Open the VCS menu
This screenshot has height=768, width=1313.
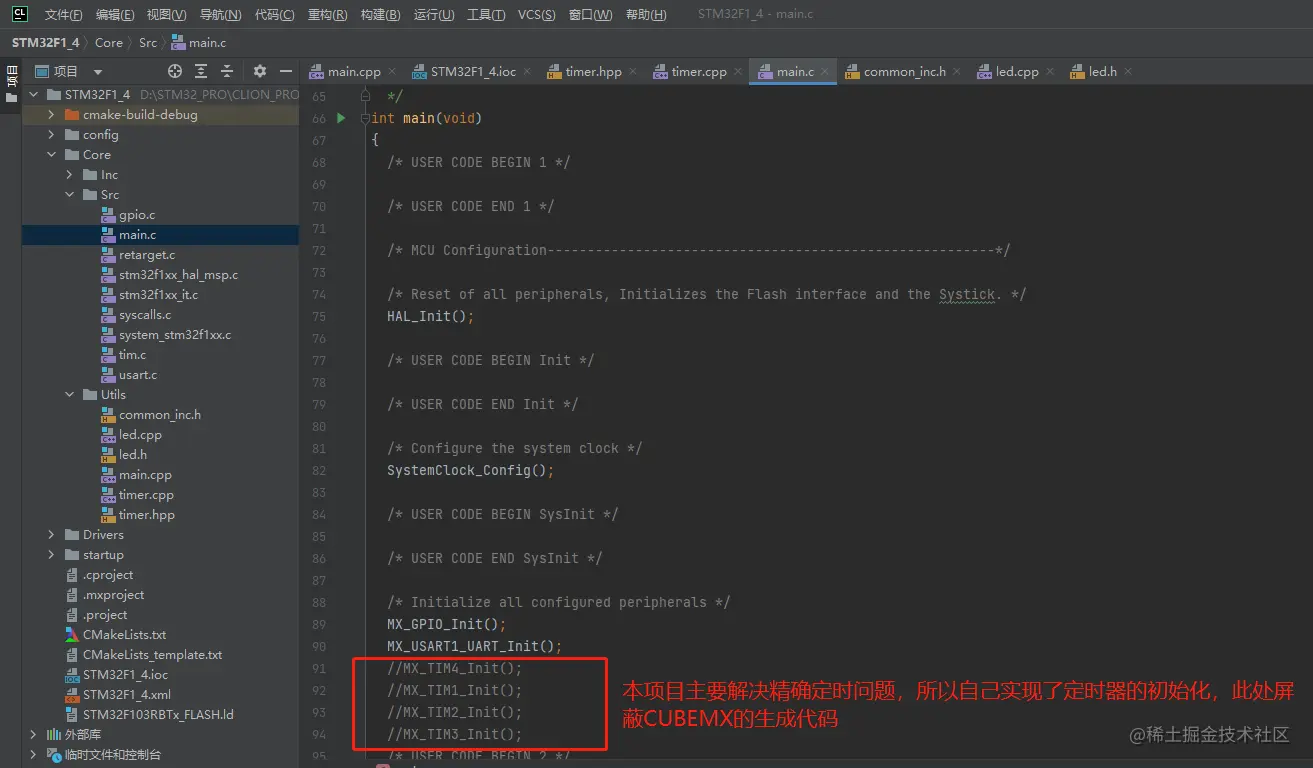point(536,15)
